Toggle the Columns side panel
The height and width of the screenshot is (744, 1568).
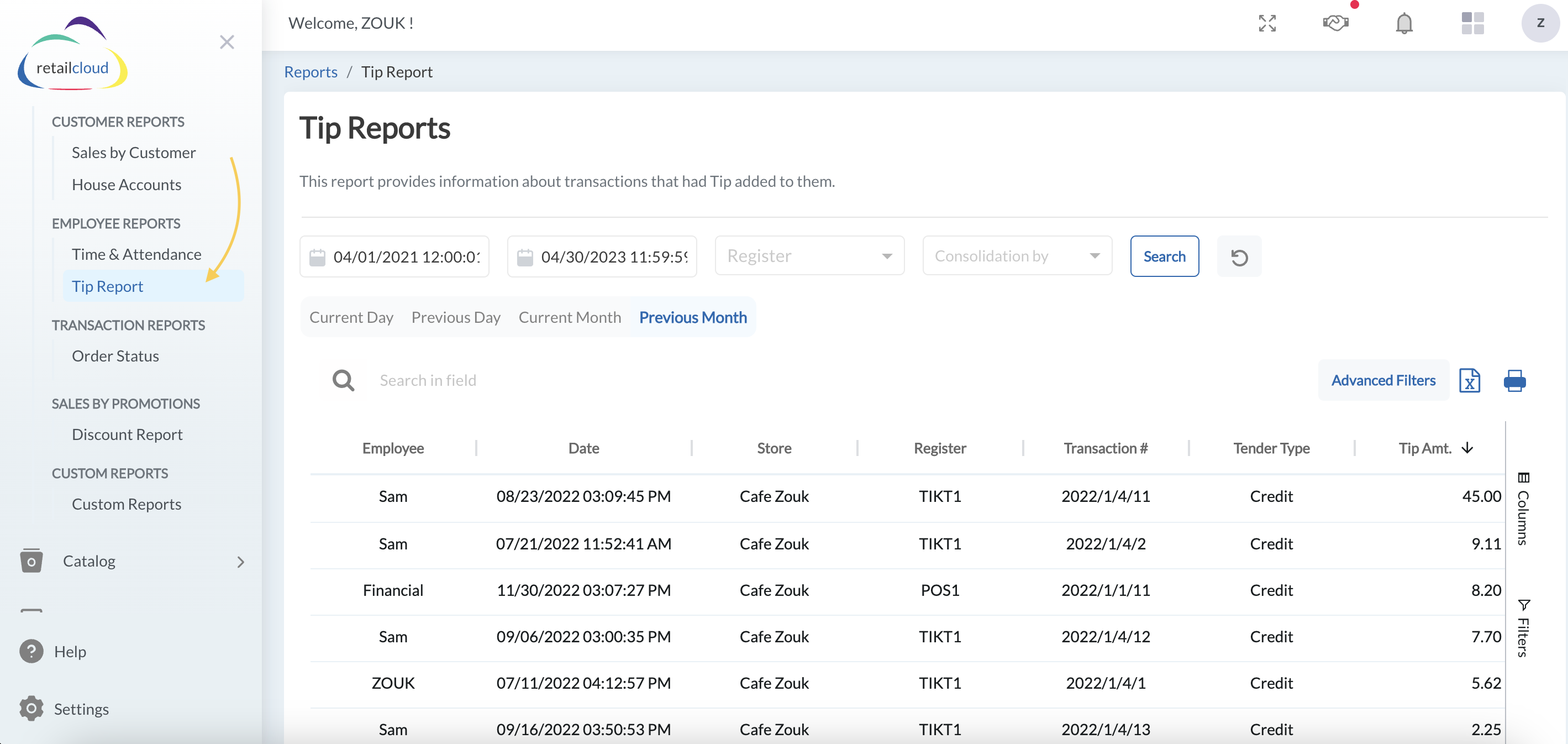pos(1522,509)
